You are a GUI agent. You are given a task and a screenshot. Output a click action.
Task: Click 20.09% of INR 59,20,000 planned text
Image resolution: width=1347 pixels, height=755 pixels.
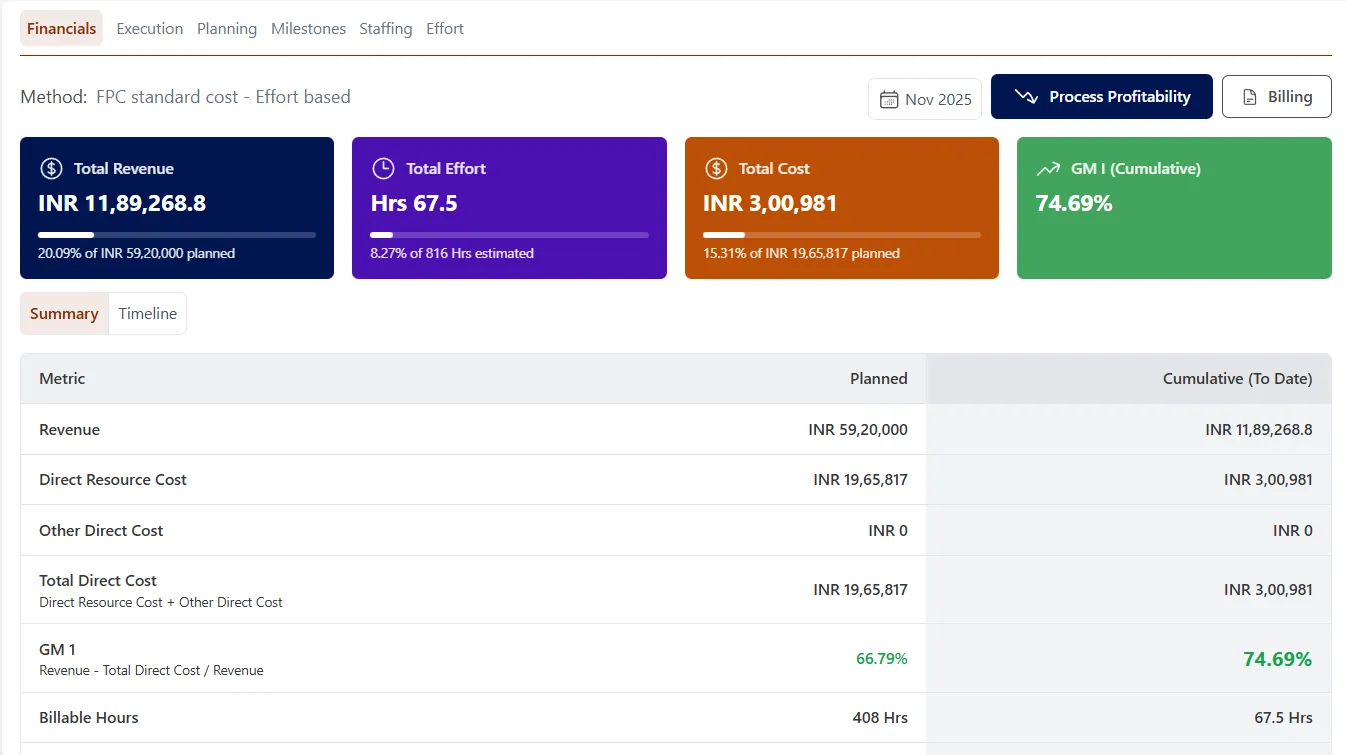tap(137, 253)
